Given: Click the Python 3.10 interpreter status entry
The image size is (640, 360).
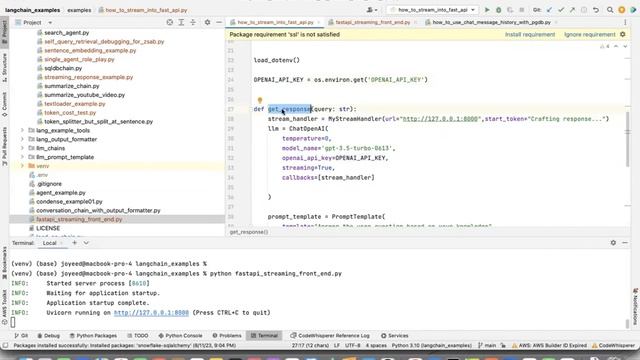Looking at the screenshot, I should (x=431, y=345).
